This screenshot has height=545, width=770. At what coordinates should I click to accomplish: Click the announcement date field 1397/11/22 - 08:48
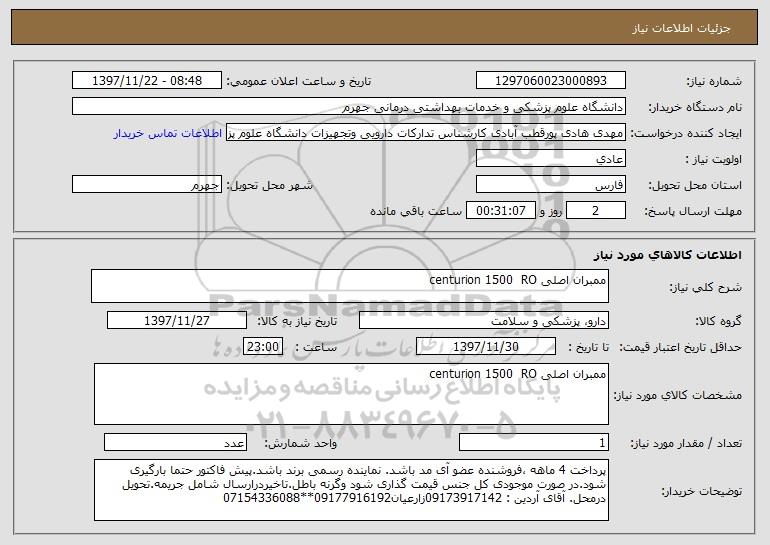click(x=147, y=81)
